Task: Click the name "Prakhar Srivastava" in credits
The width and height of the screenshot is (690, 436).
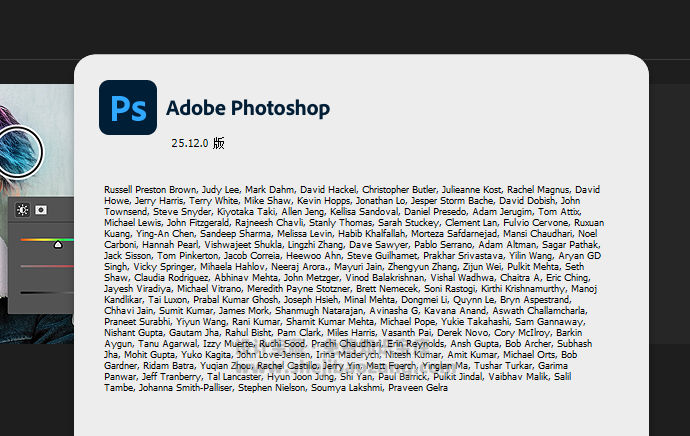Action: [463, 256]
